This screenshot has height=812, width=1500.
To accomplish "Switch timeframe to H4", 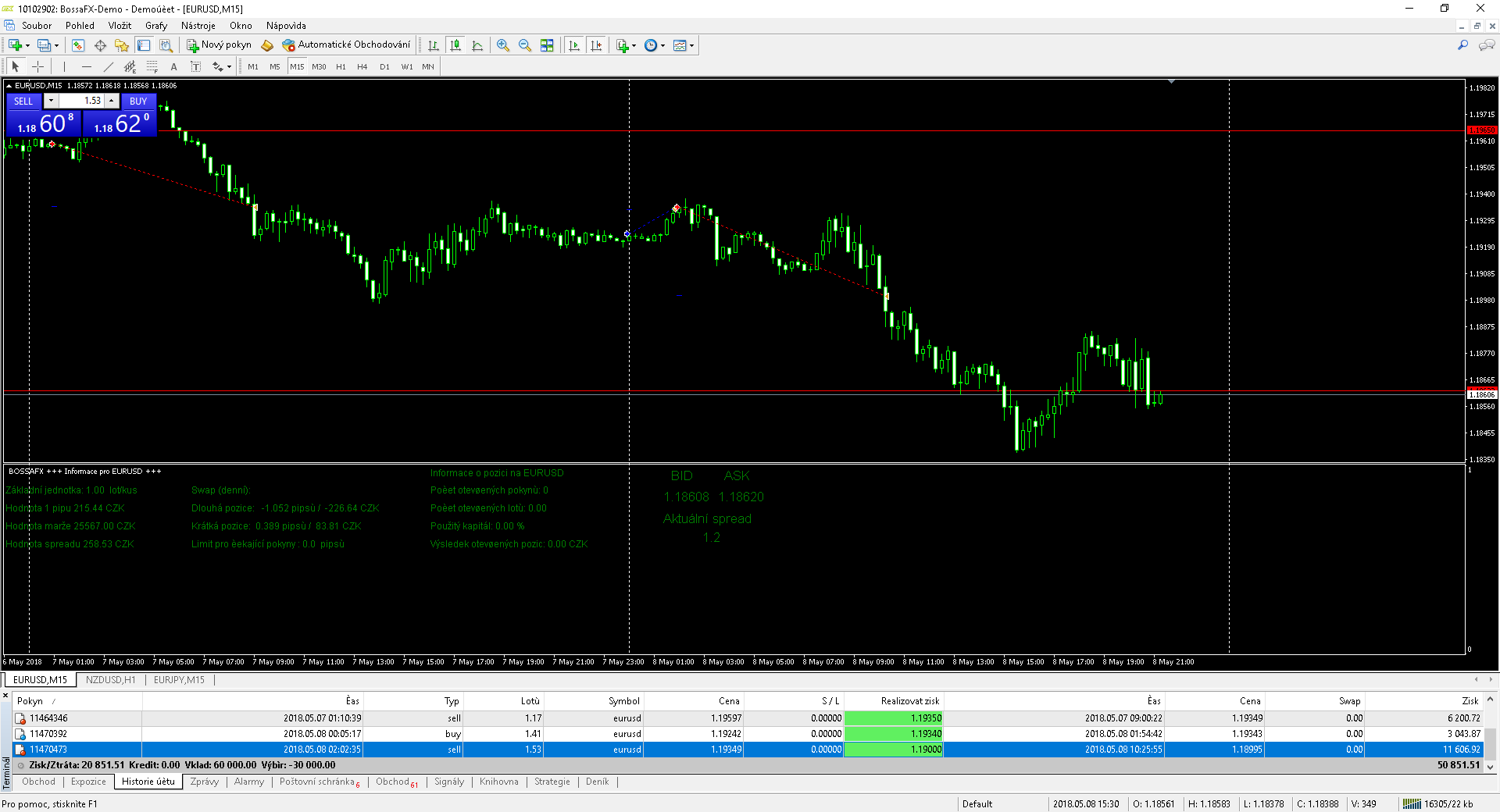I will point(362,66).
